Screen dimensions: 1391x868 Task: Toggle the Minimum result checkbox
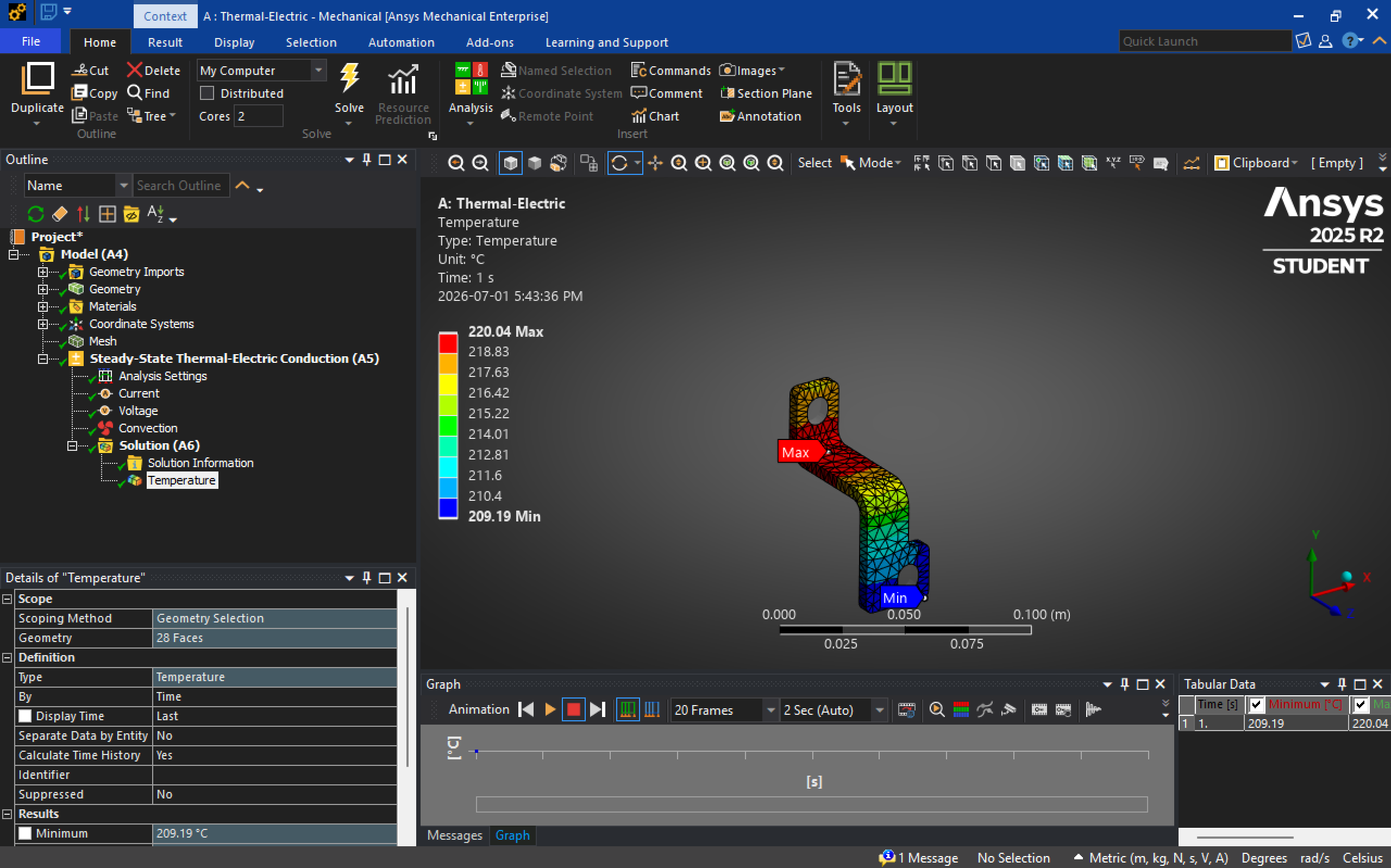pos(24,833)
